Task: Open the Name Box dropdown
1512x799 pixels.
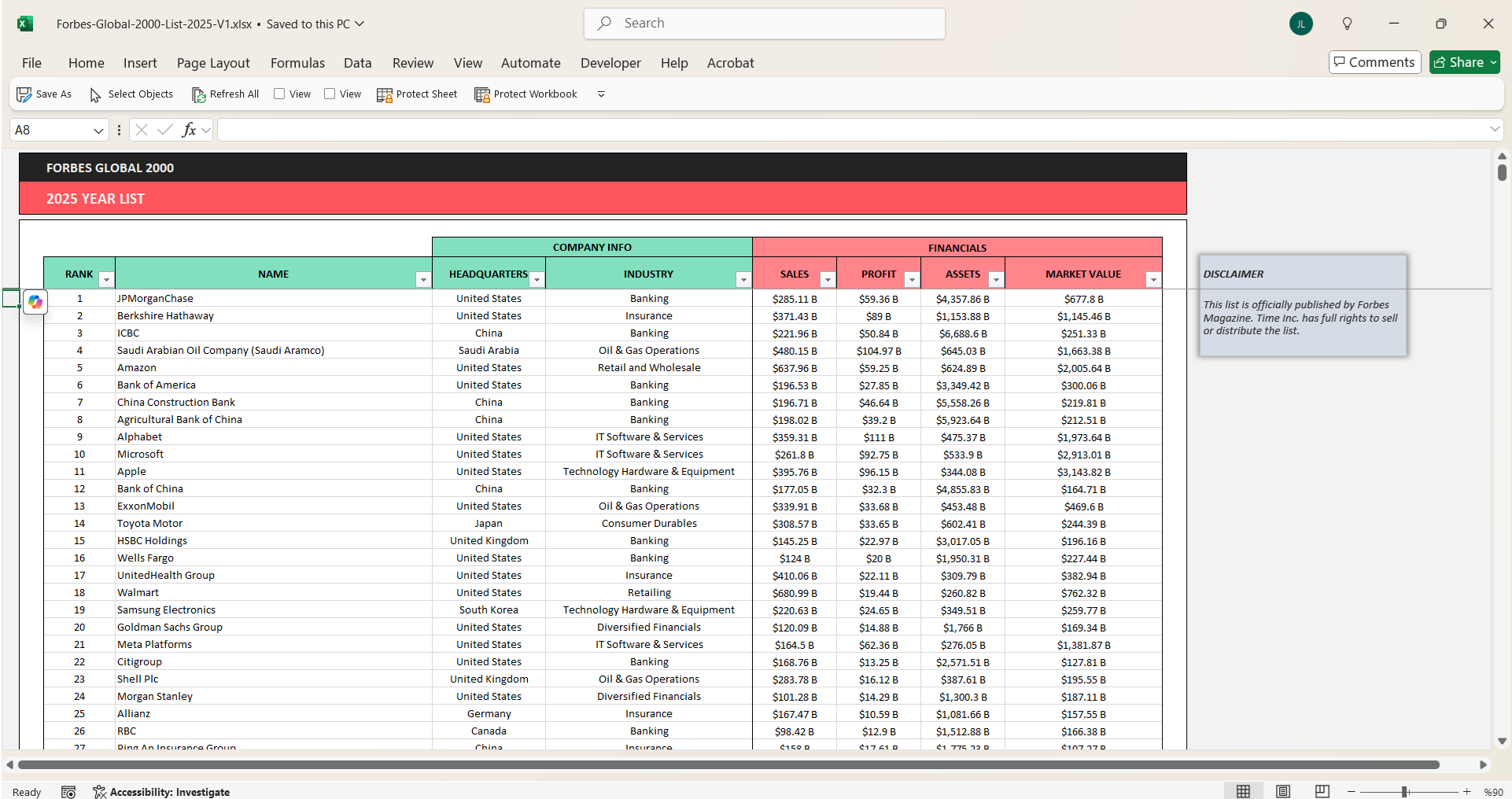Action: 98,129
